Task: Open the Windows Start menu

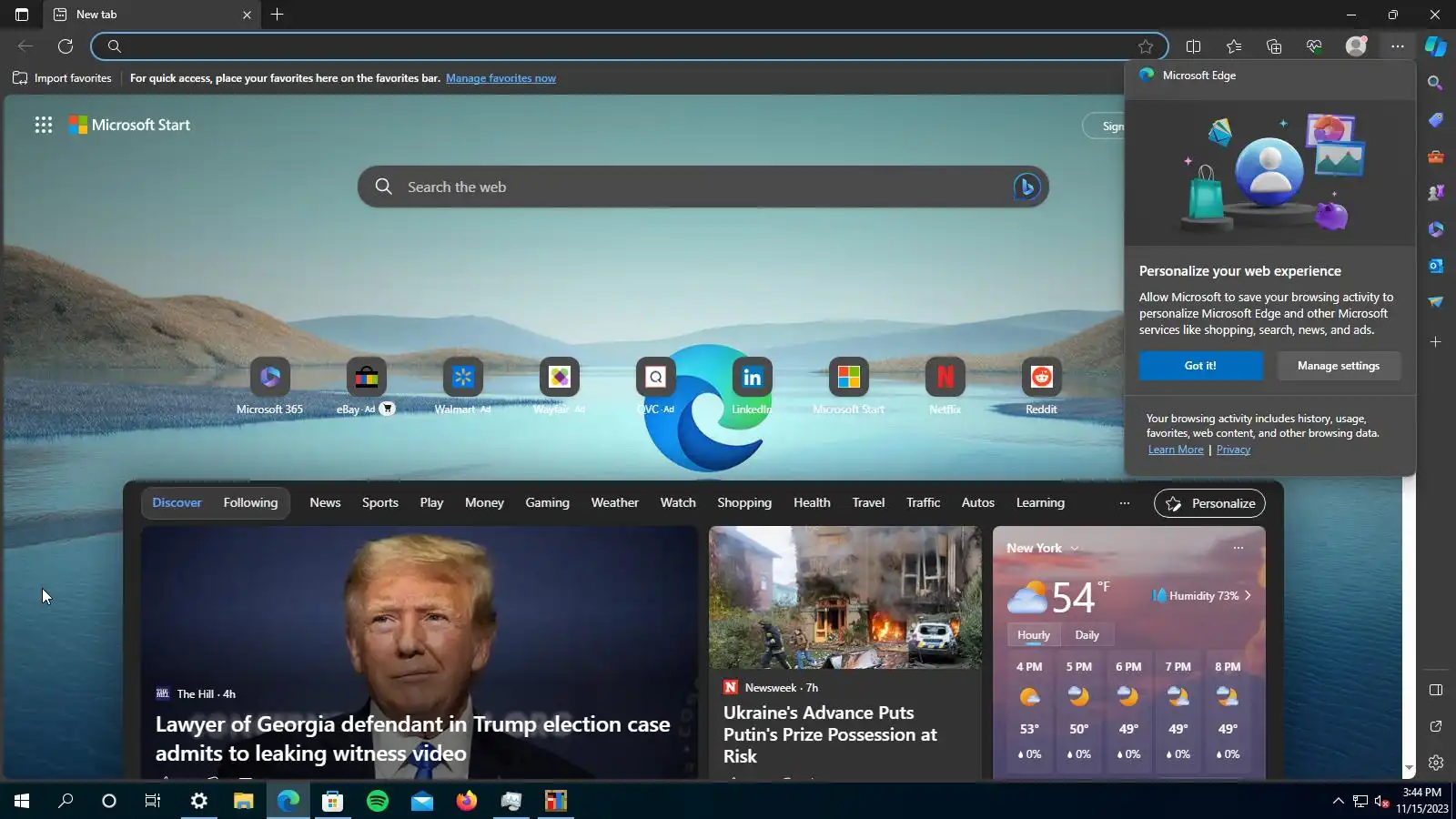Action: pyautogui.click(x=22, y=801)
